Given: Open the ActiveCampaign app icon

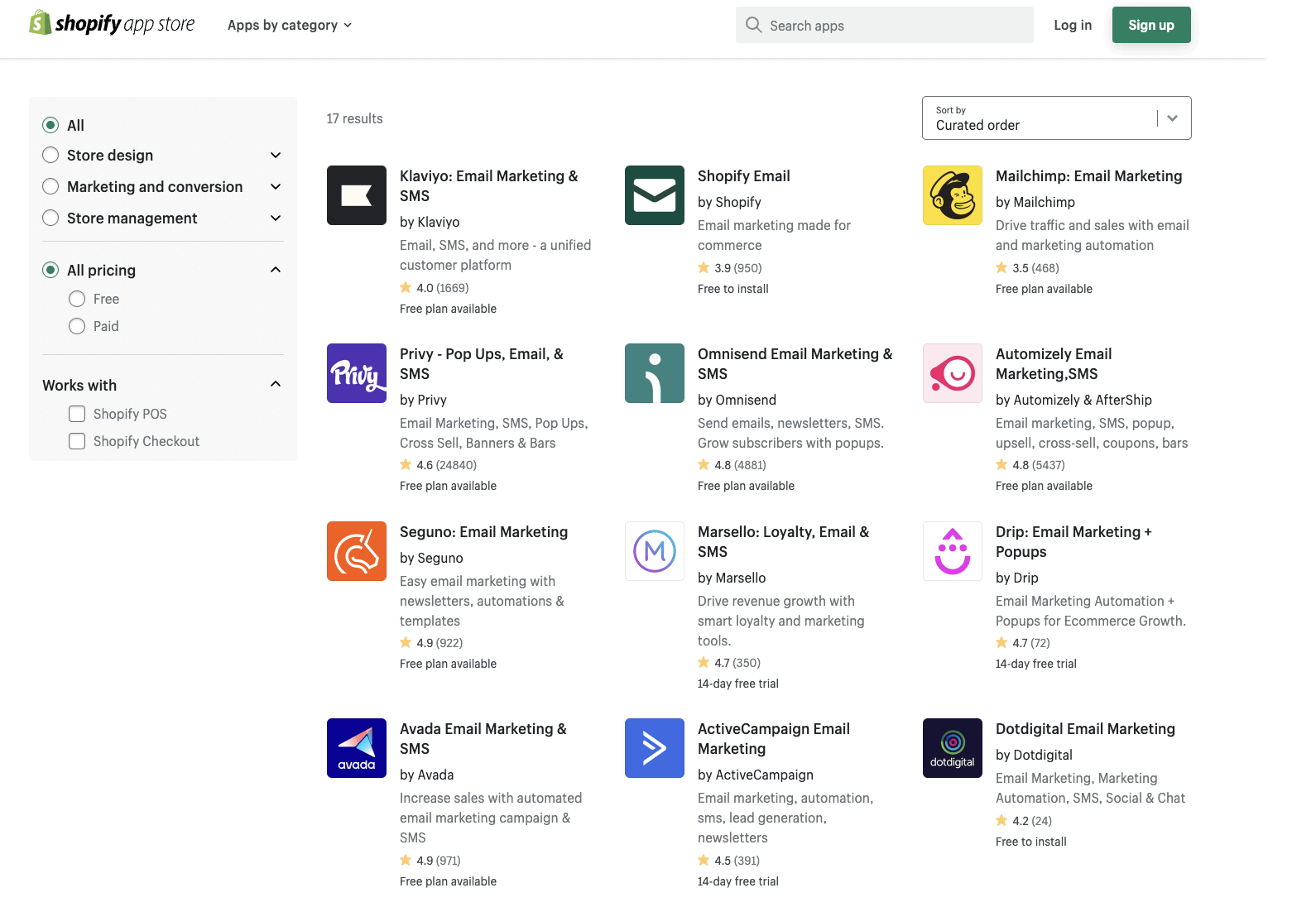Looking at the screenshot, I should (x=655, y=748).
